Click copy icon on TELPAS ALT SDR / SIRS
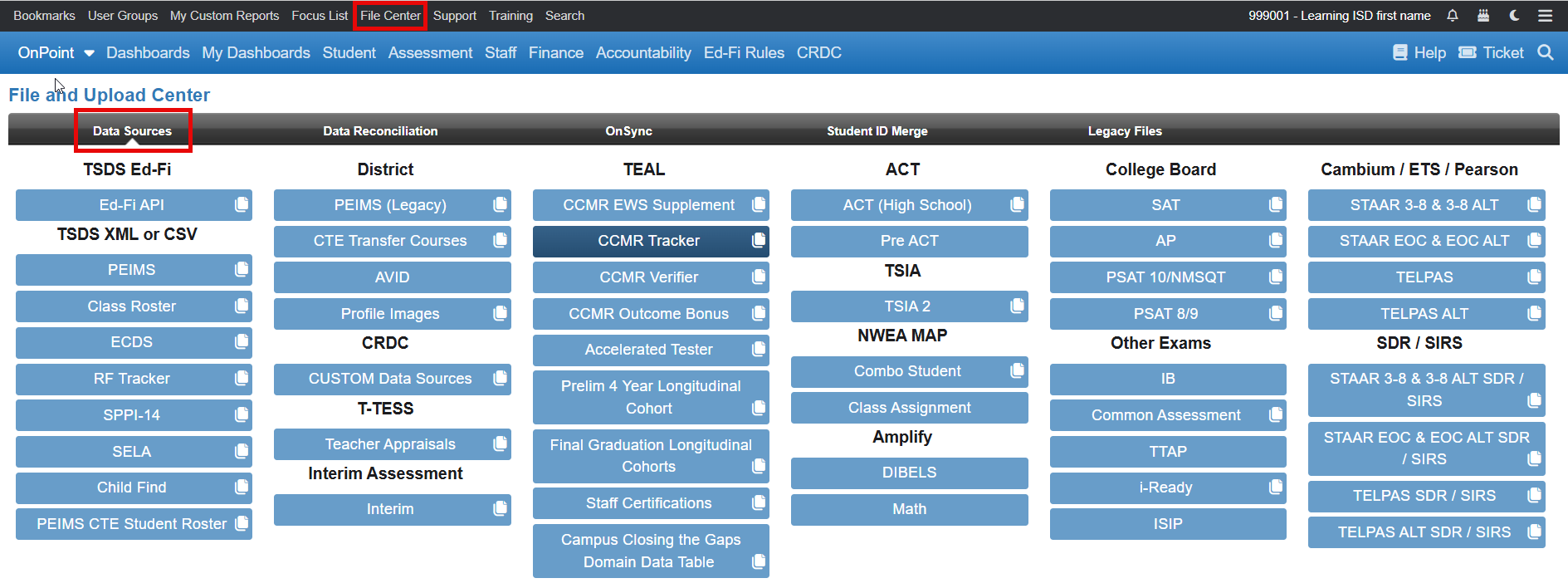 point(1534,532)
